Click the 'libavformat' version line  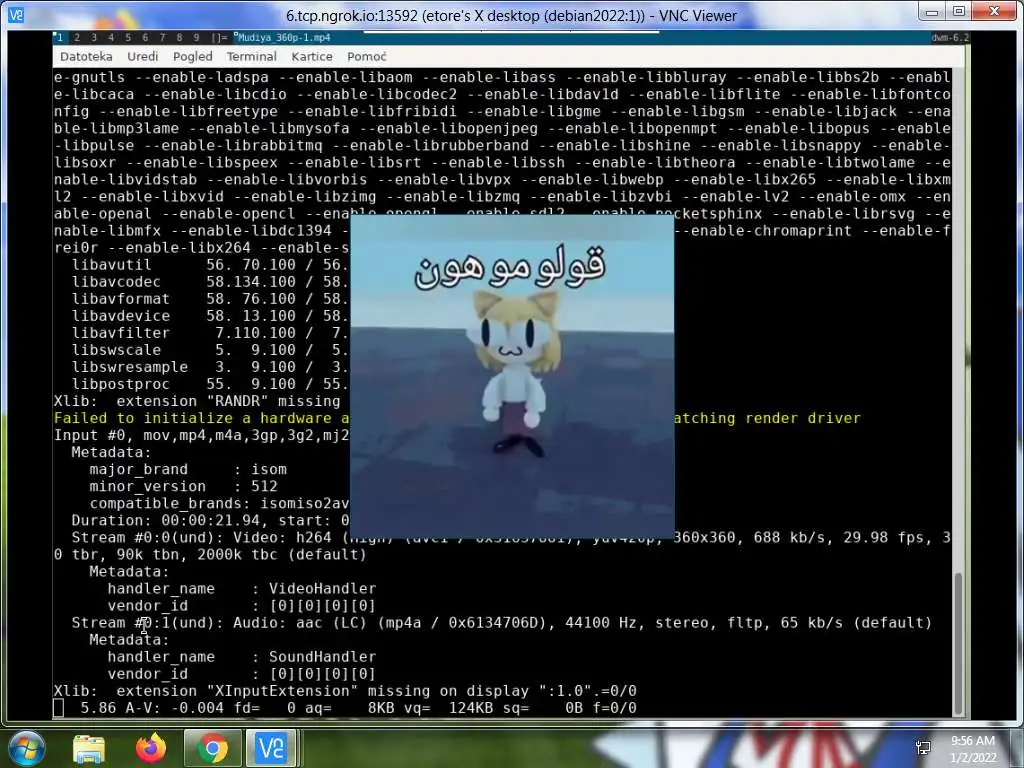(210, 298)
